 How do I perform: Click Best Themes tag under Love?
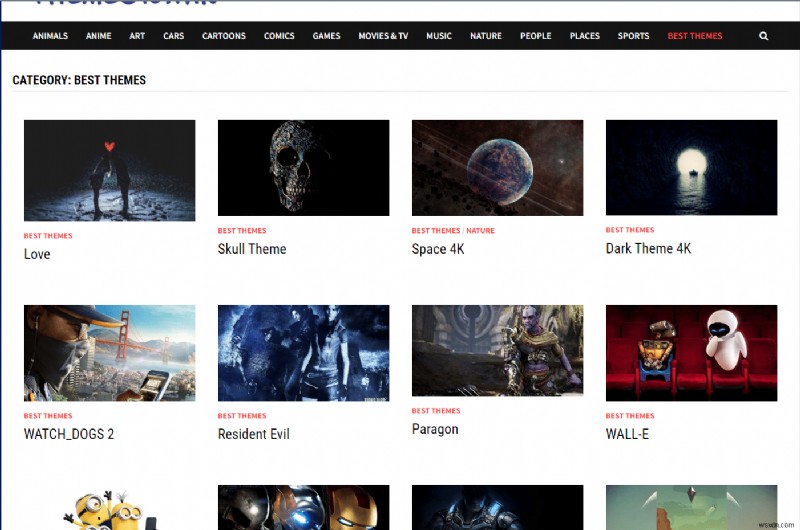point(48,236)
